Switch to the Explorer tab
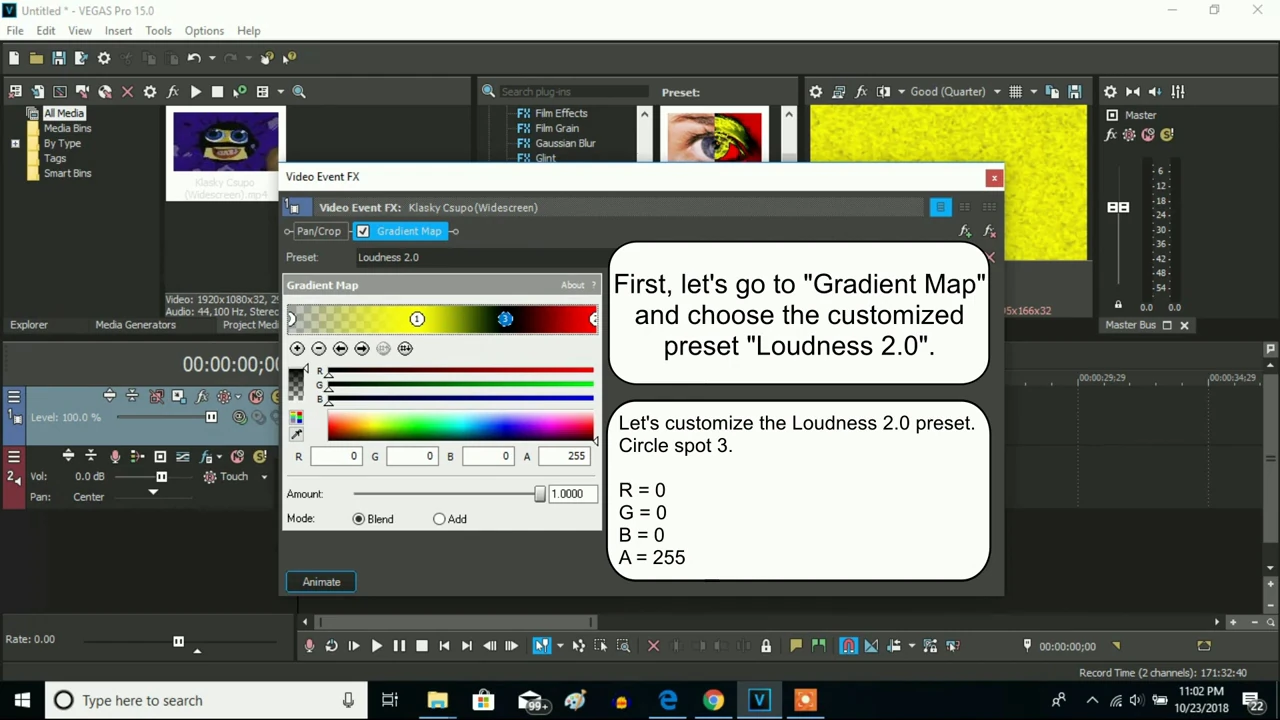The width and height of the screenshot is (1280, 720). [29, 325]
